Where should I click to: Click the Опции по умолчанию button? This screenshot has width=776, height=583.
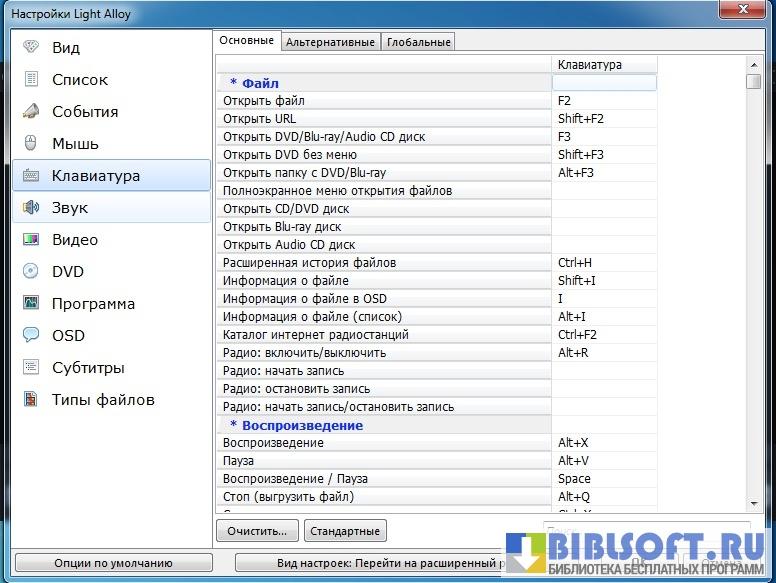113,563
